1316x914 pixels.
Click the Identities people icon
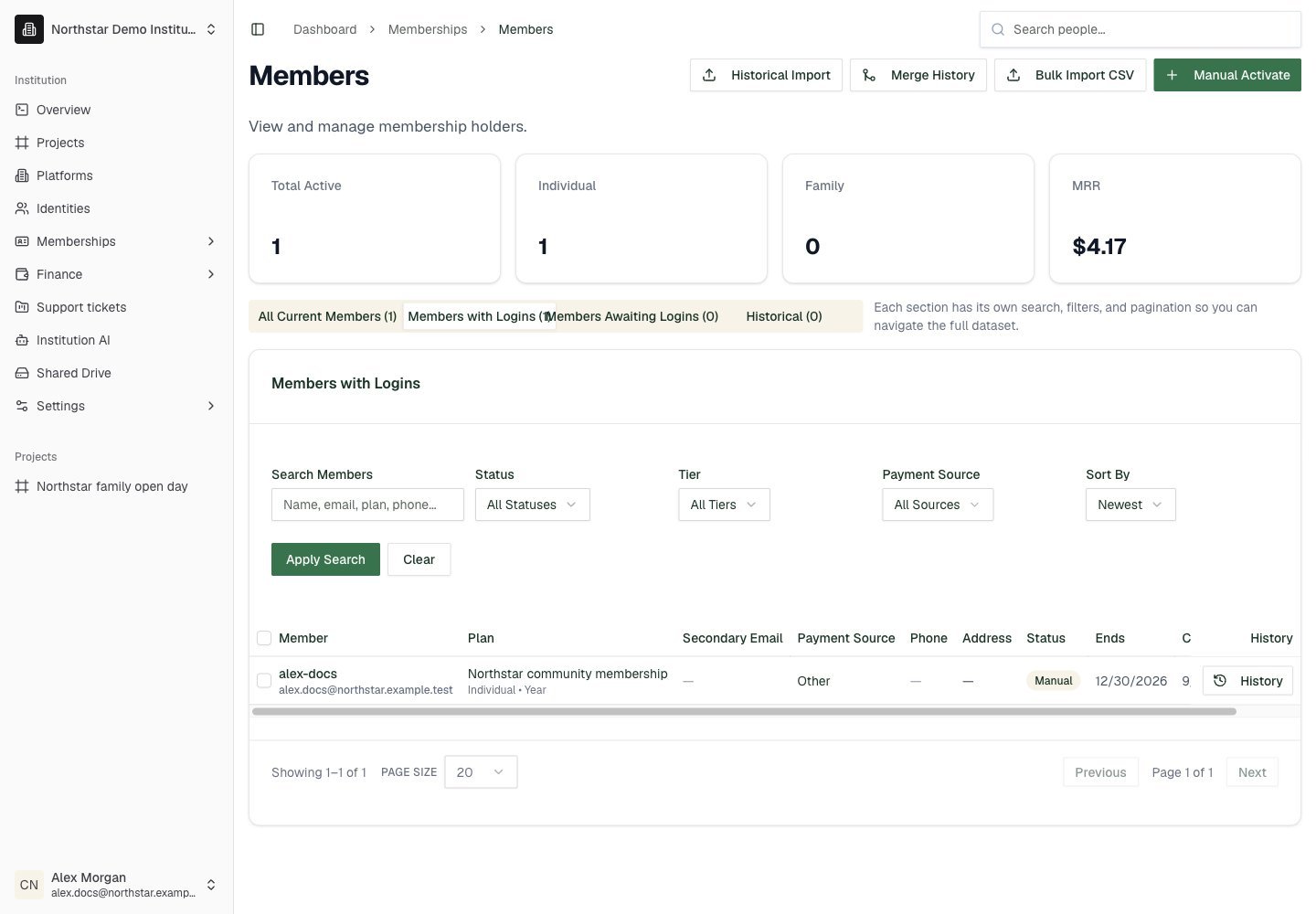click(22, 208)
